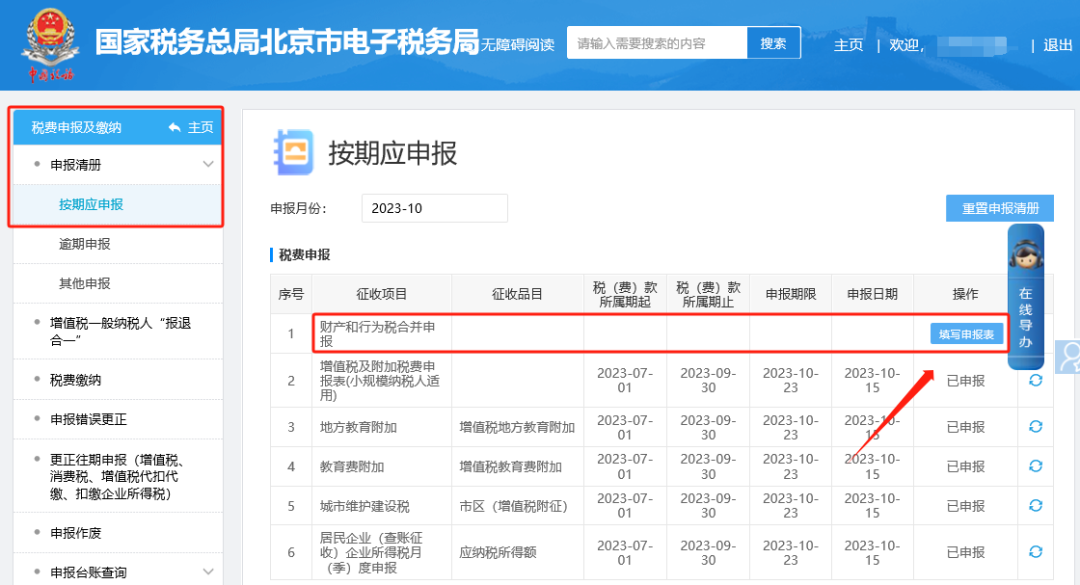Screen dimensions: 1080x585
Task: Click the 按期应申报 page title icon
Action: click(x=293, y=153)
